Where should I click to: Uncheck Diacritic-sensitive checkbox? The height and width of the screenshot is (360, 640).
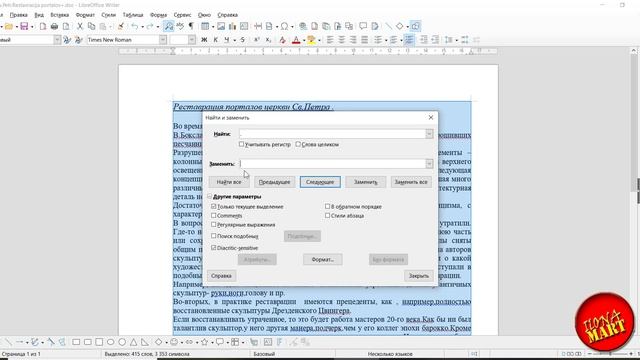[x=213, y=248]
